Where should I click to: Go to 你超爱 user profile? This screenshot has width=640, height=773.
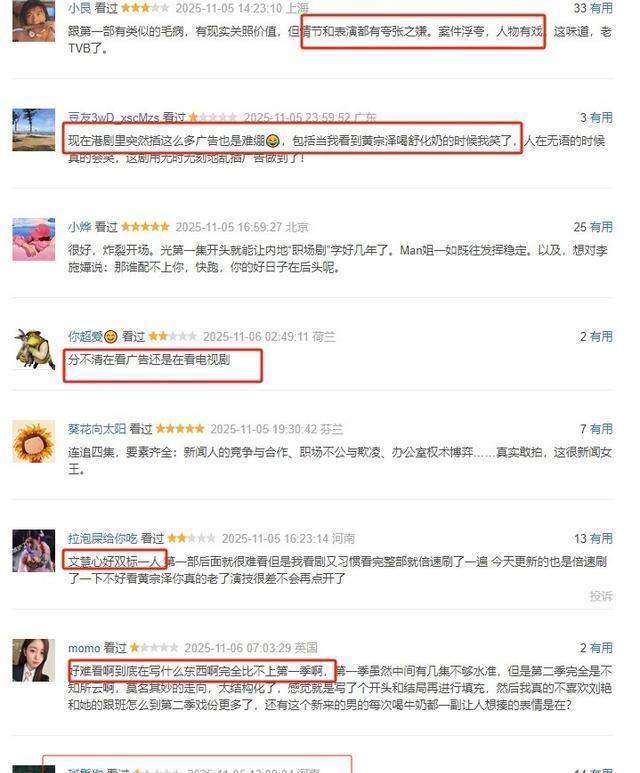(x=93, y=336)
